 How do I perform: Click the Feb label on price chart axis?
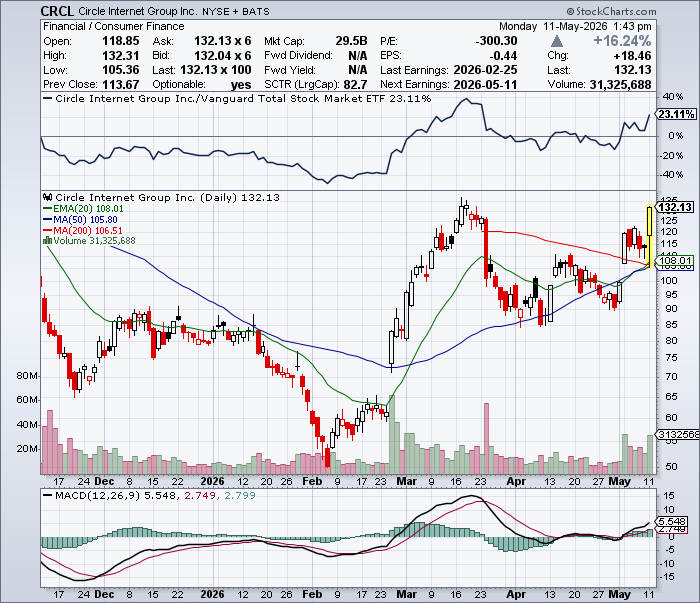pos(312,481)
